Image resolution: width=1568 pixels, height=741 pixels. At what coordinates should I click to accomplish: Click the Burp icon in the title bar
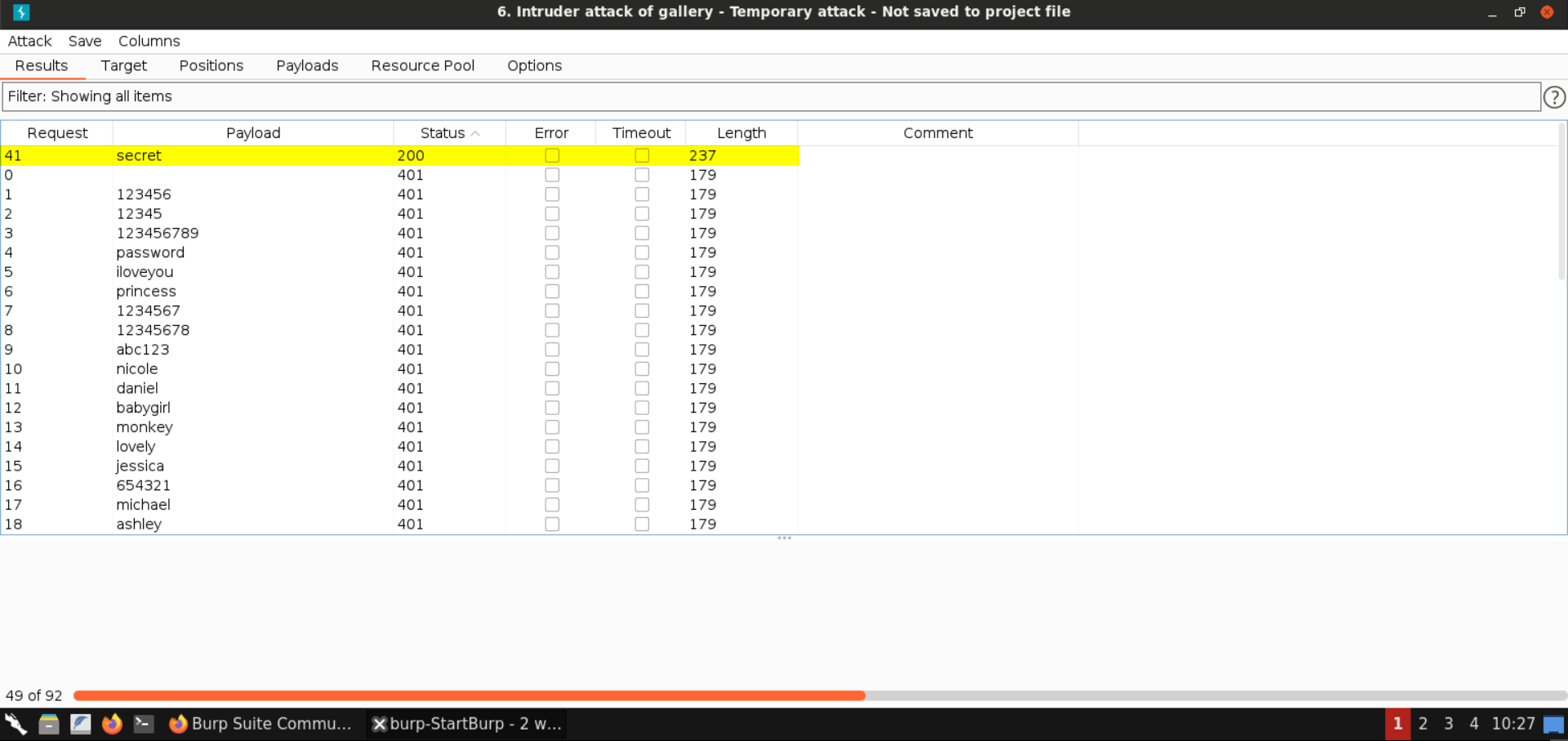[21, 12]
